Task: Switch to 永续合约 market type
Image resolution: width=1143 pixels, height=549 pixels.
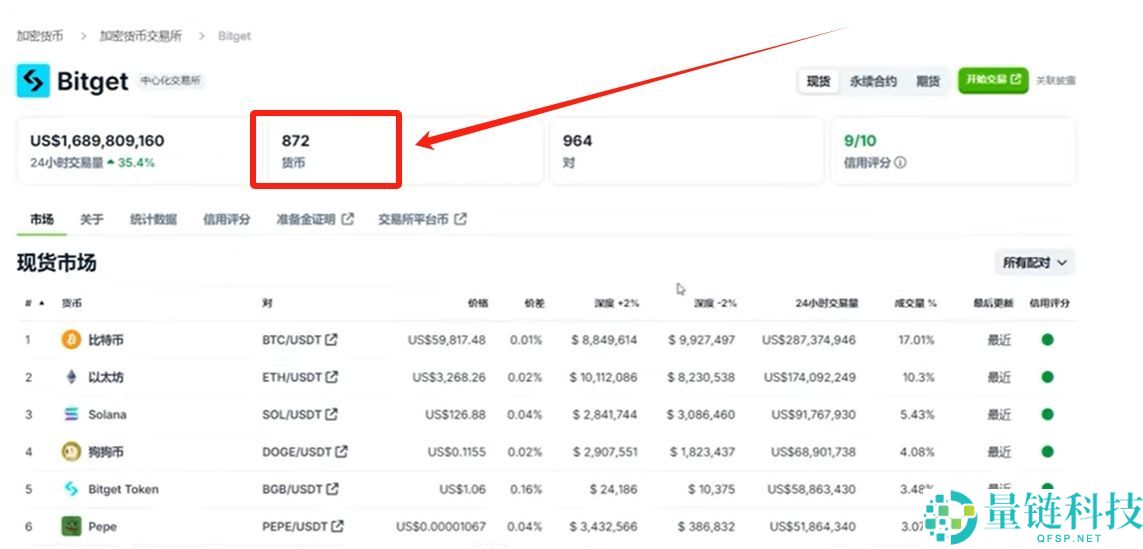Action: 873,81
